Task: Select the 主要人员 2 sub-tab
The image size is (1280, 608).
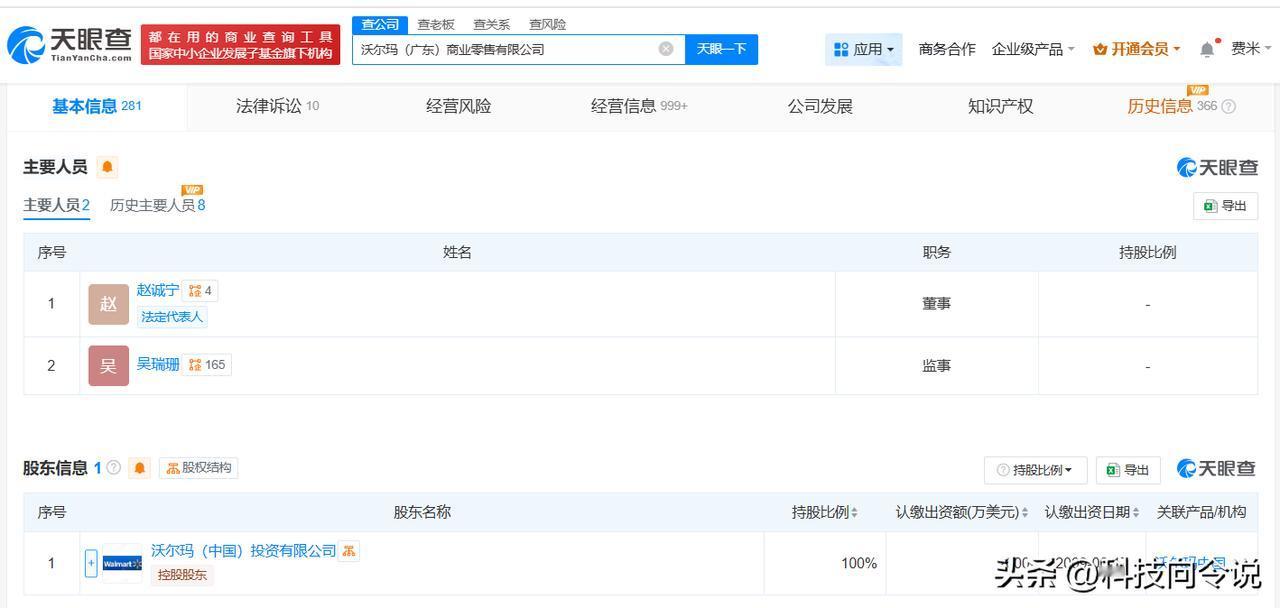Action: (57, 205)
